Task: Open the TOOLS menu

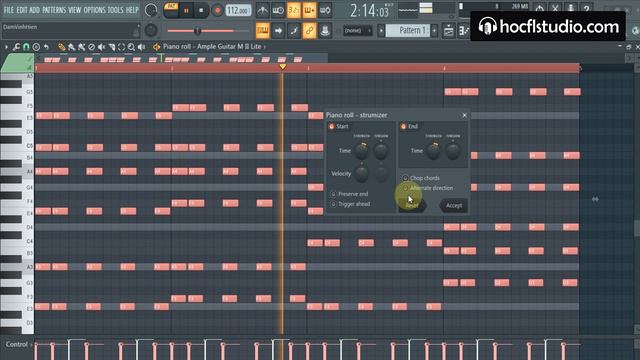Action: 115,10
